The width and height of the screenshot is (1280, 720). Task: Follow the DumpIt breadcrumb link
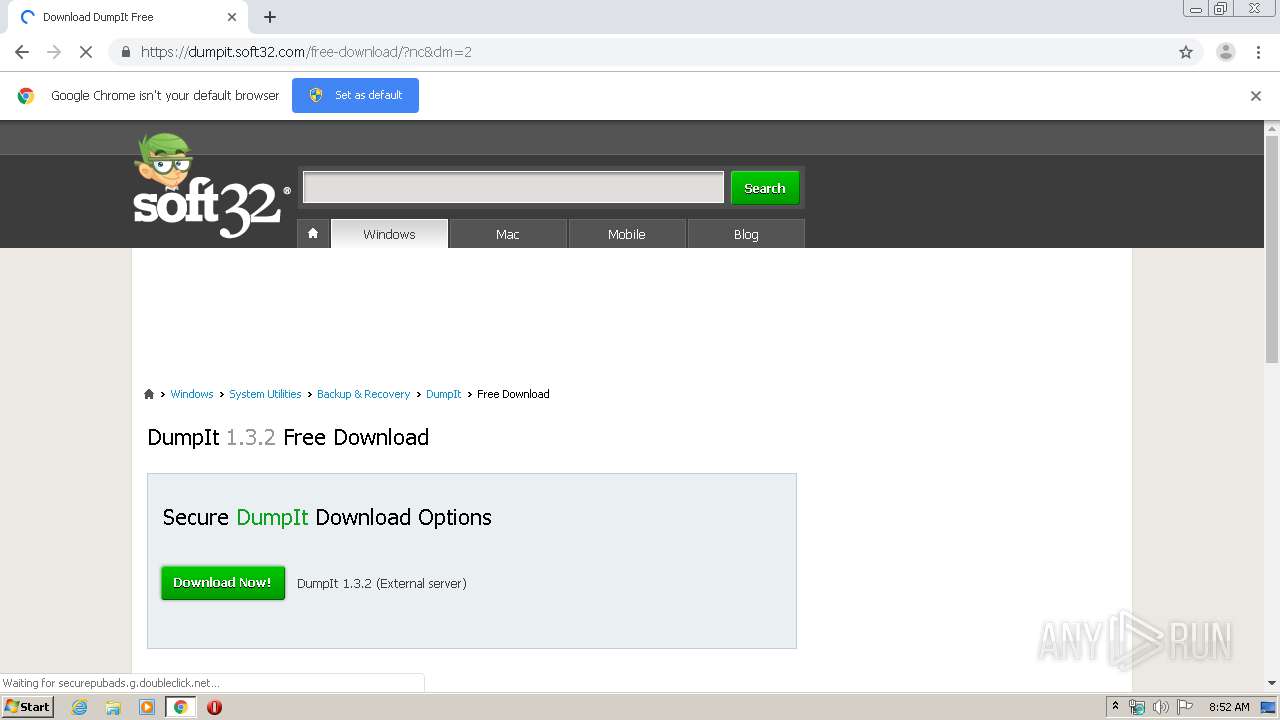(444, 394)
